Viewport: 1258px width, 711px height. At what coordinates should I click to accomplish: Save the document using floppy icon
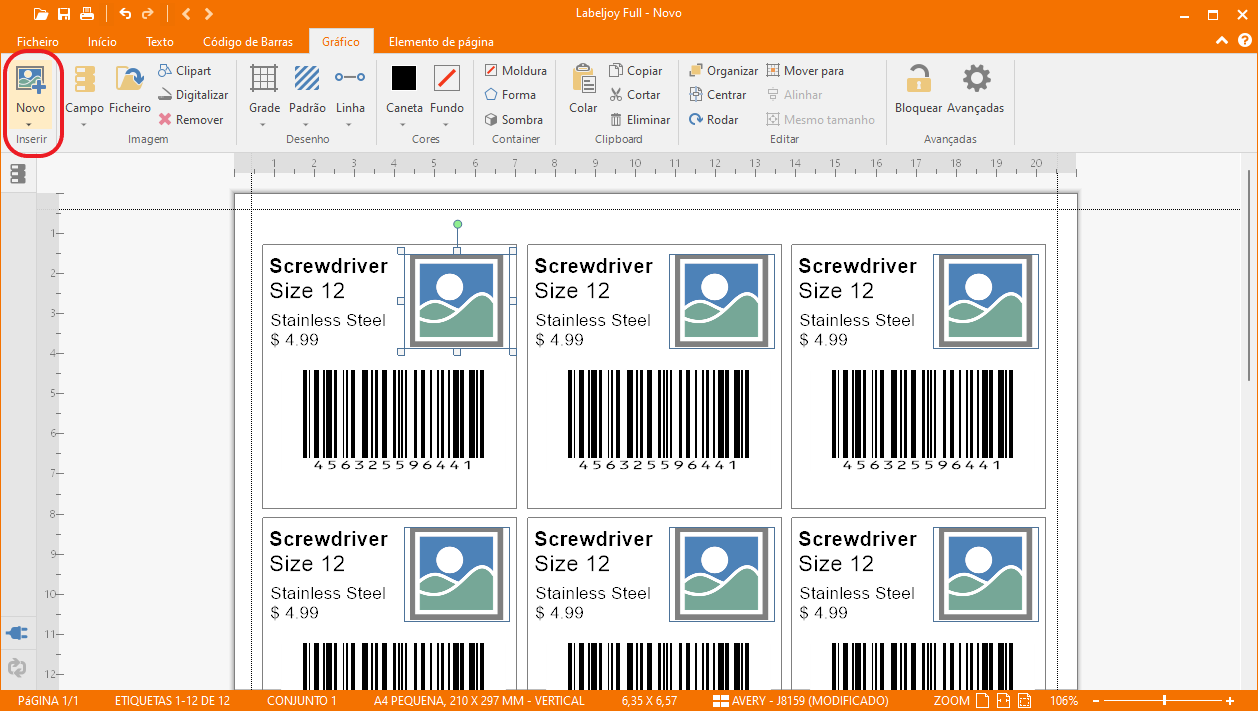click(x=64, y=14)
